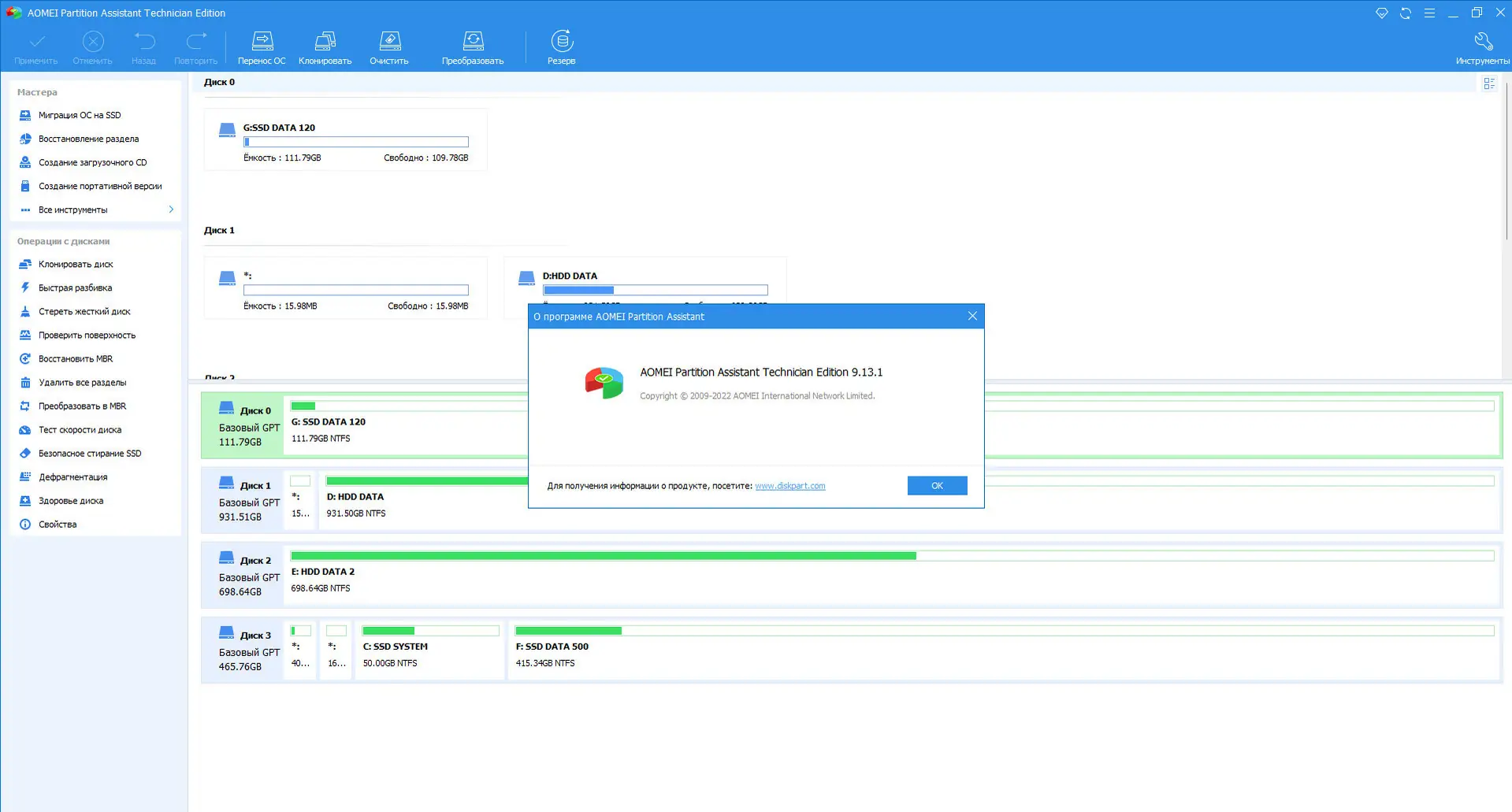Launch the Резерв backup tool
The width and height of the screenshot is (1512, 812).
[x=562, y=47]
